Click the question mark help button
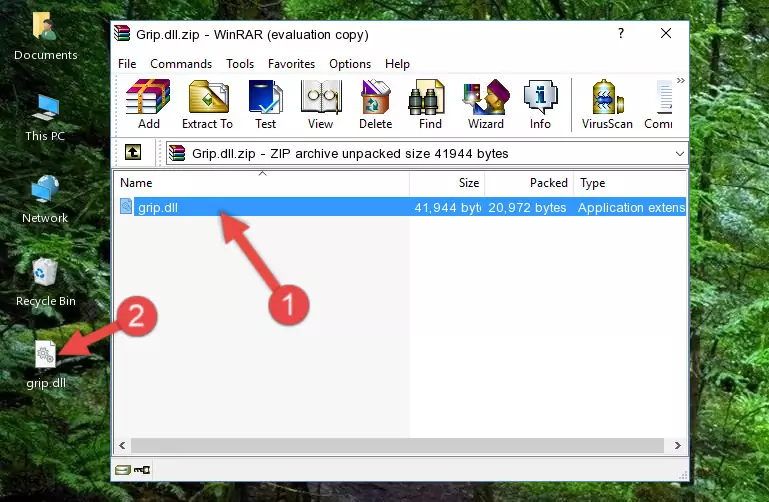Viewport: 769px width, 502px height. coord(621,33)
